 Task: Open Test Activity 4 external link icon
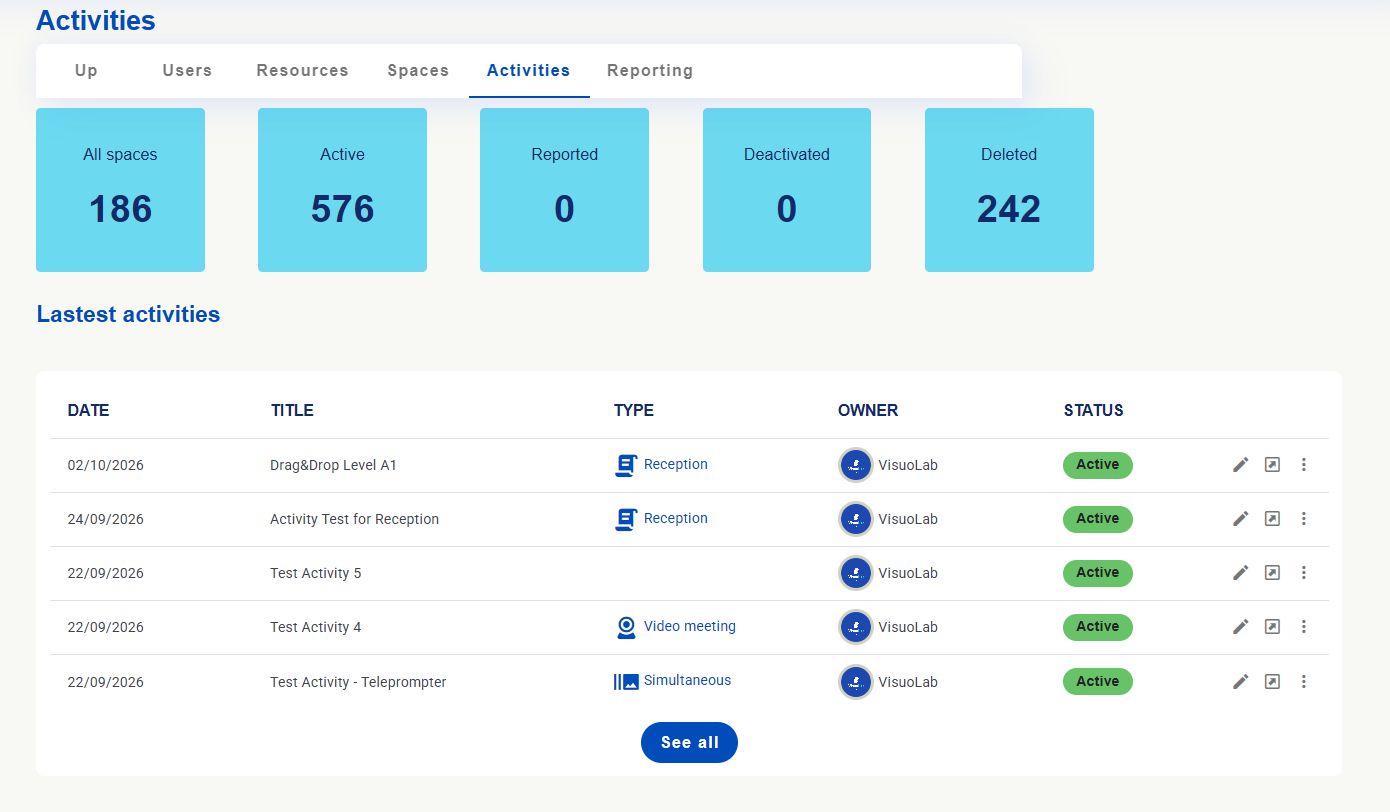click(x=1272, y=627)
